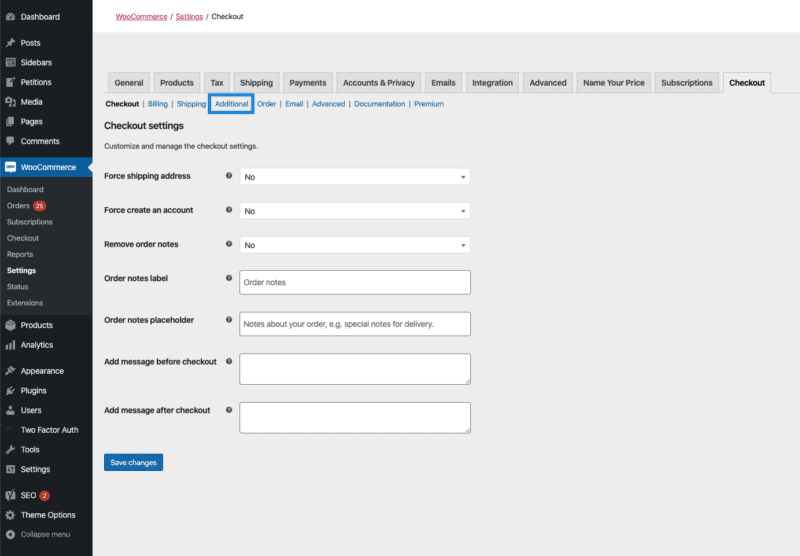
Task: Click the Save changes button
Action: (x=134, y=462)
